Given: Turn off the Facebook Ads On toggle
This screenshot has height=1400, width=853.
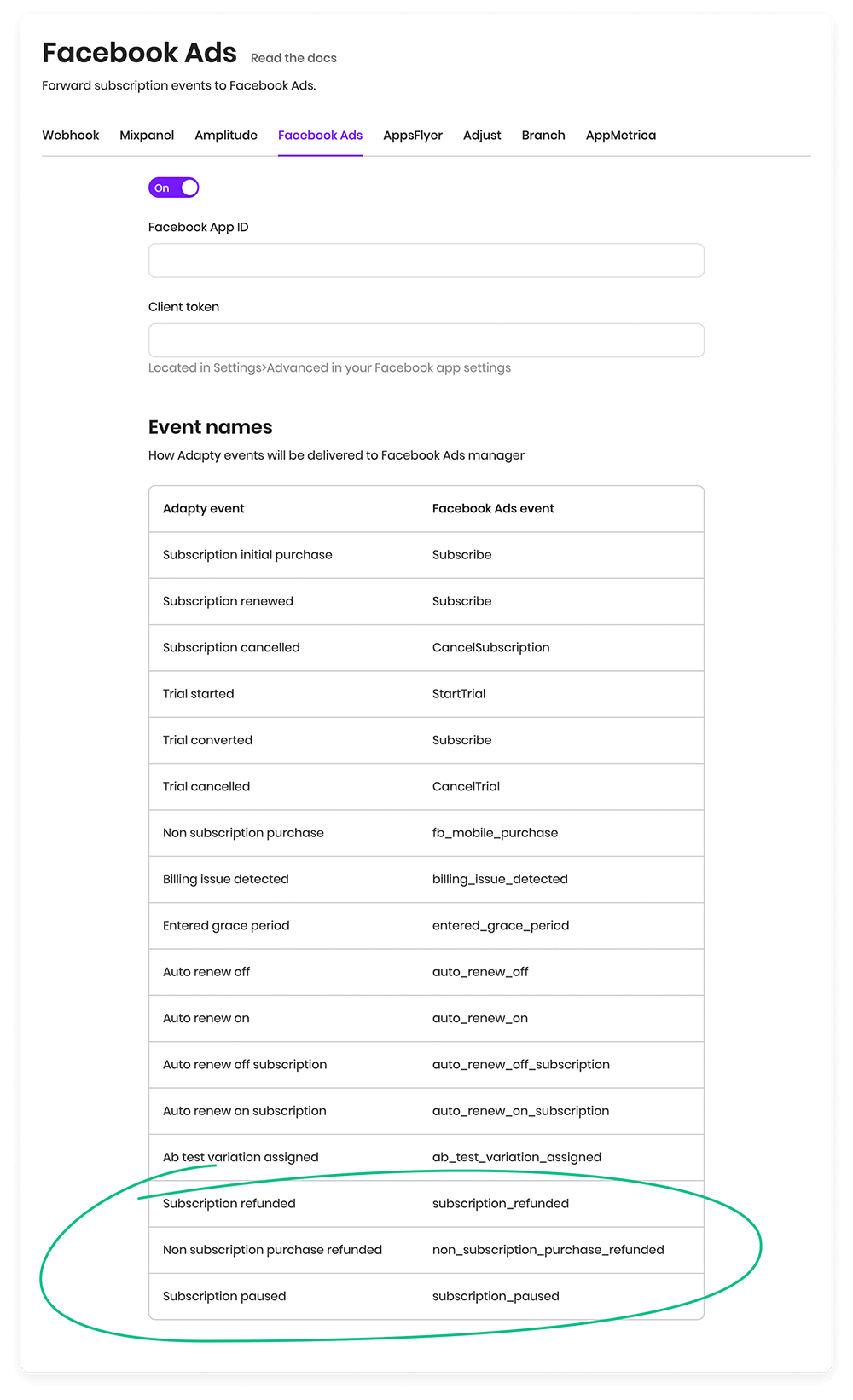Looking at the screenshot, I should [x=174, y=188].
